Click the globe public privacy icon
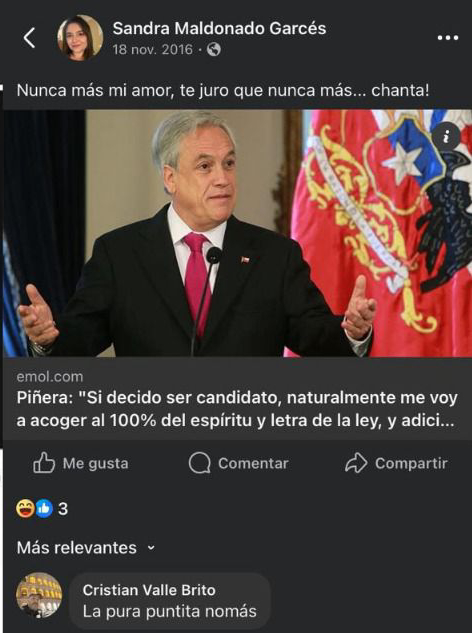This screenshot has height=633, width=472. click(x=214, y=50)
